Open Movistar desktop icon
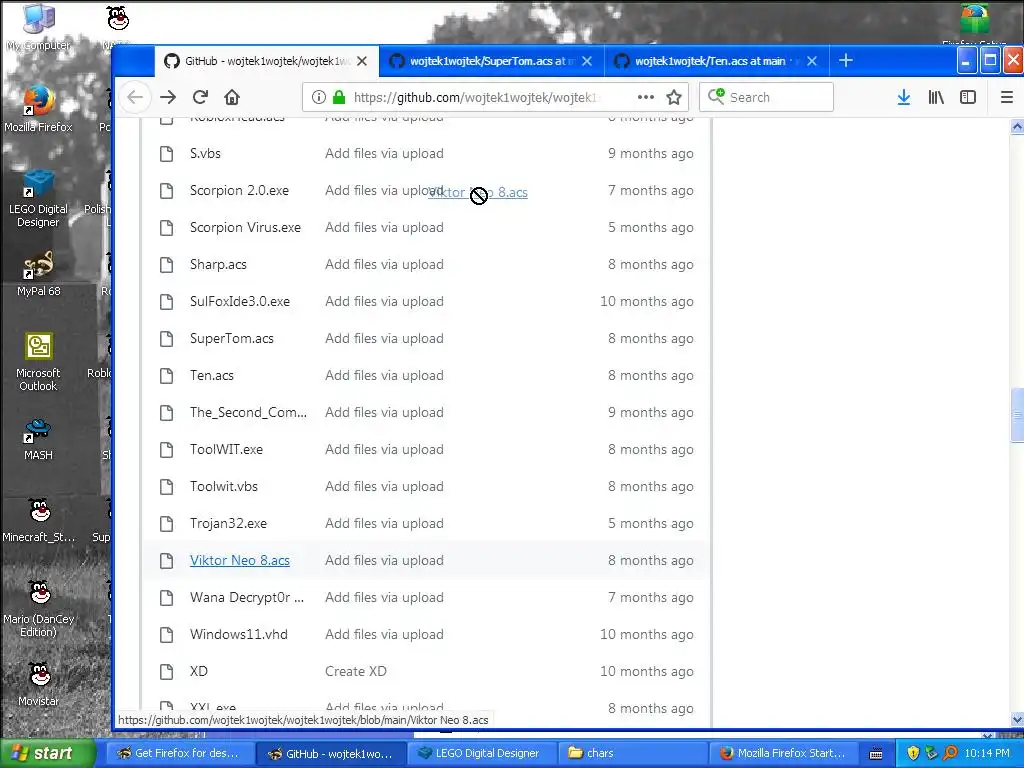 tap(39, 684)
